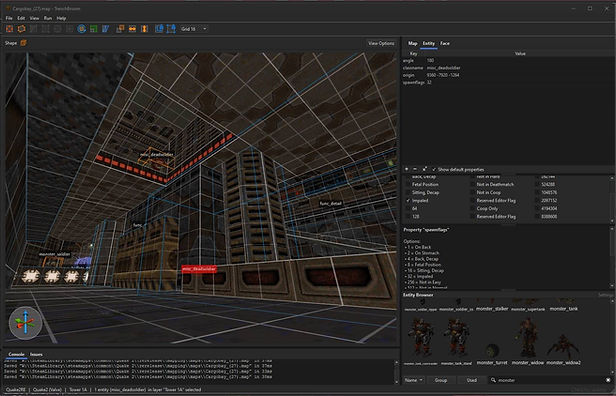
Task: Select the Entity inspector tab
Action: pyautogui.click(x=429, y=44)
